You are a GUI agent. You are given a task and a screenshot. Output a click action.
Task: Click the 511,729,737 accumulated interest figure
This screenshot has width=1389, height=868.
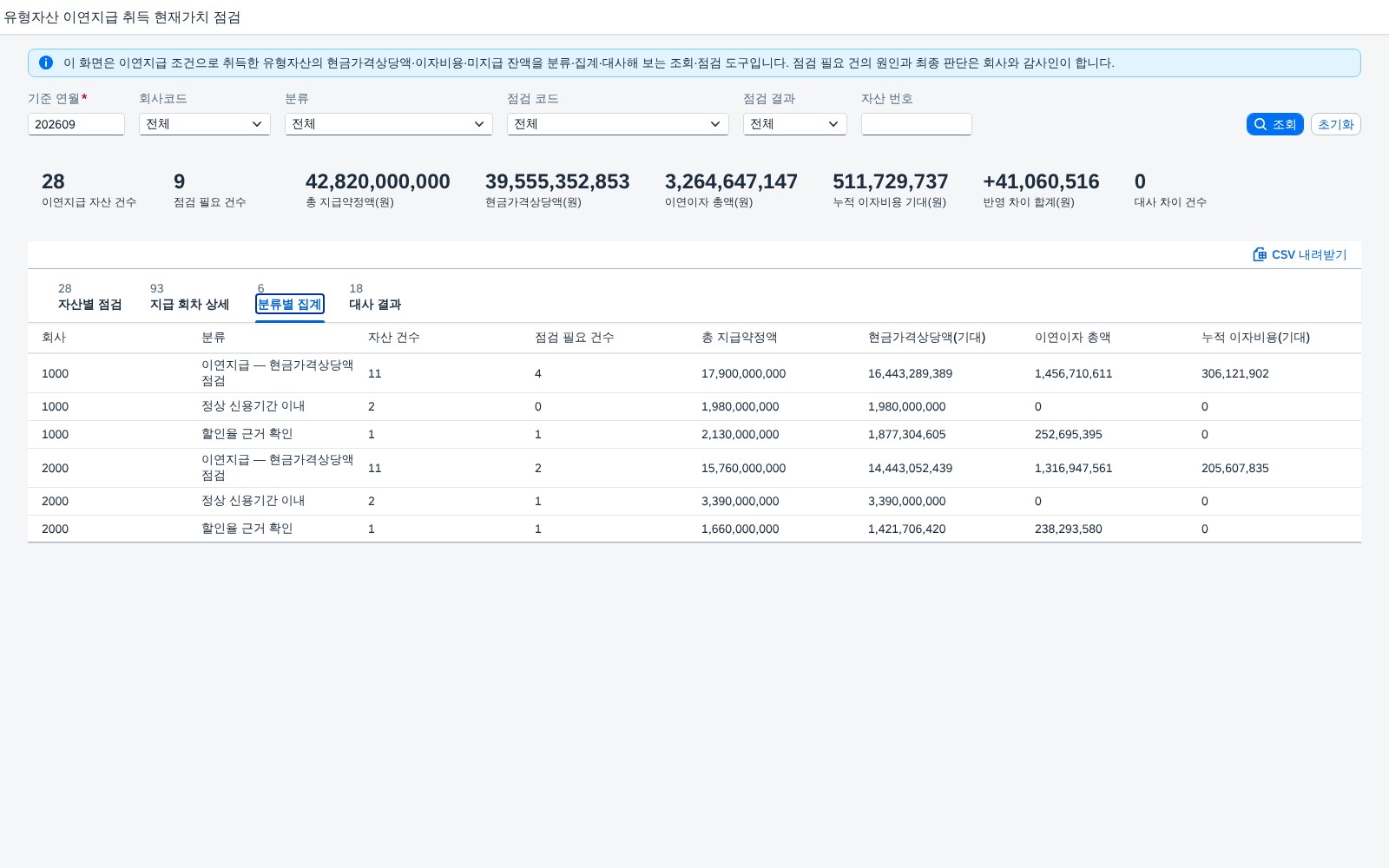tap(891, 181)
